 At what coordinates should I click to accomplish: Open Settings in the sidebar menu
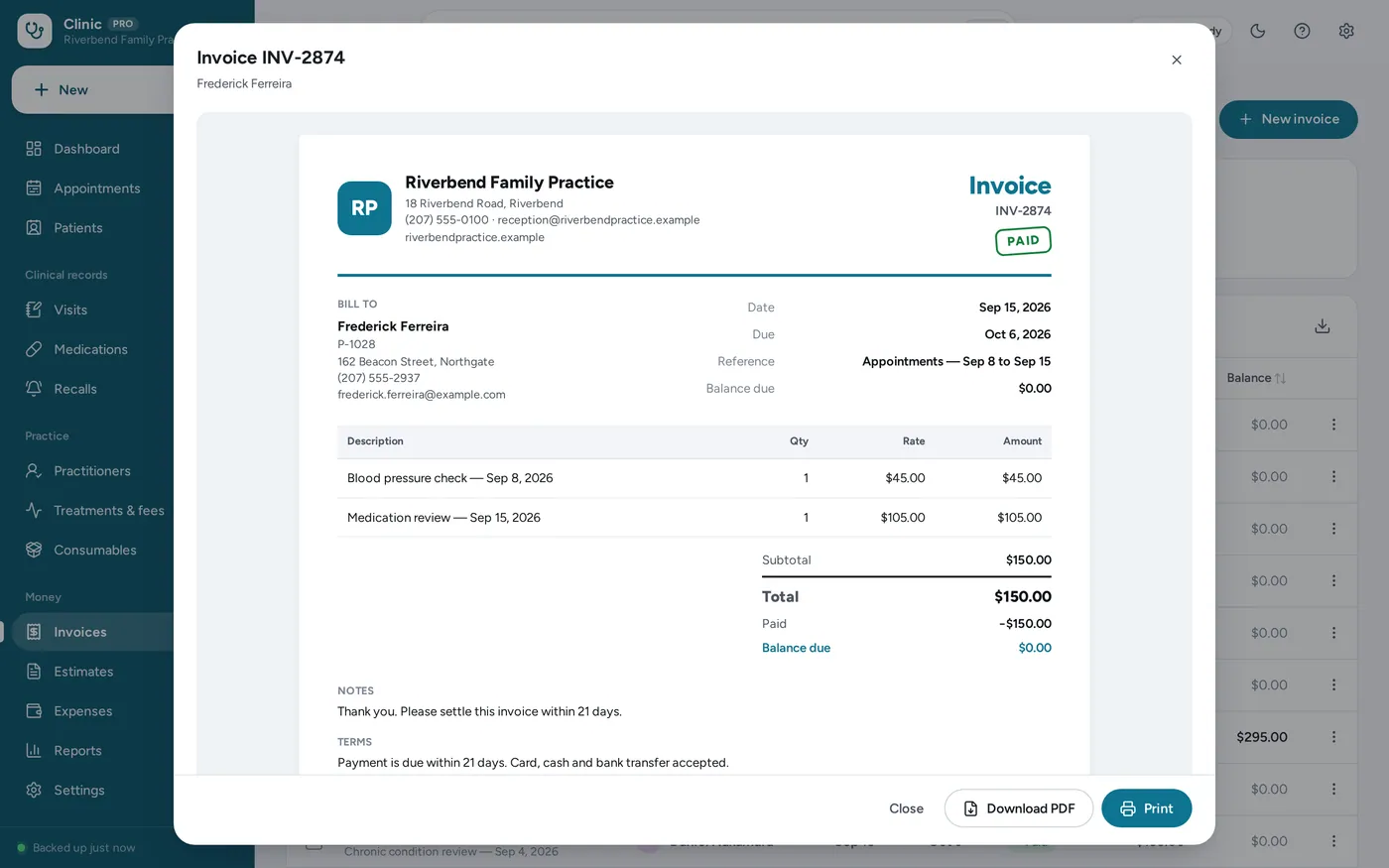click(92, 791)
